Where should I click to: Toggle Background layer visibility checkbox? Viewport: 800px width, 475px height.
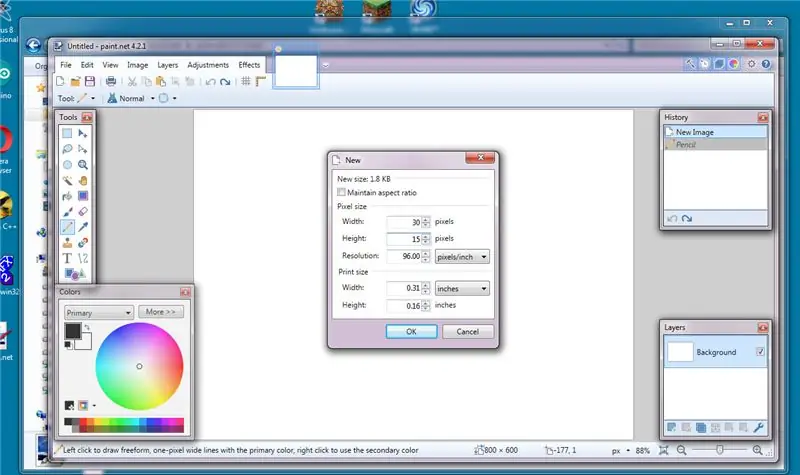tap(760, 352)
